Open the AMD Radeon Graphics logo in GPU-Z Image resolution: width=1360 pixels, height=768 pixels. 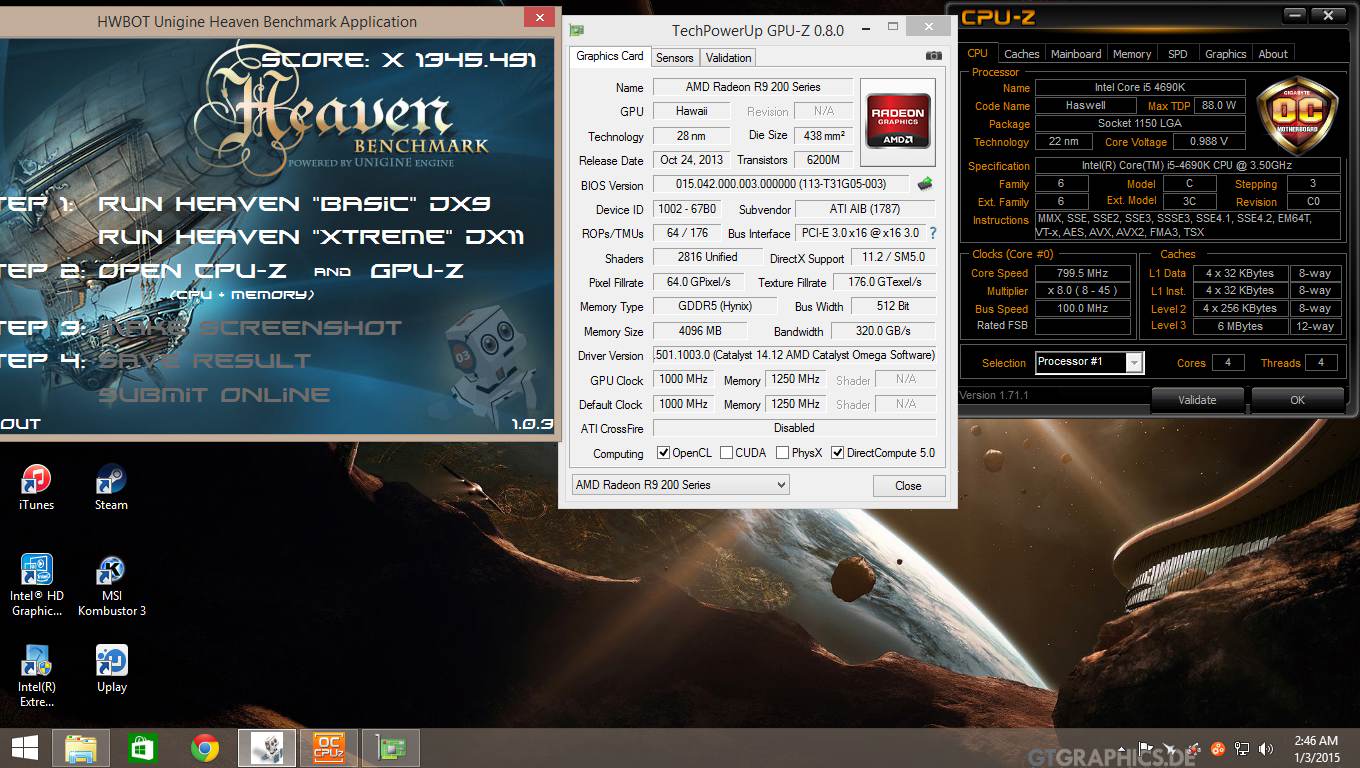[898, 122]
